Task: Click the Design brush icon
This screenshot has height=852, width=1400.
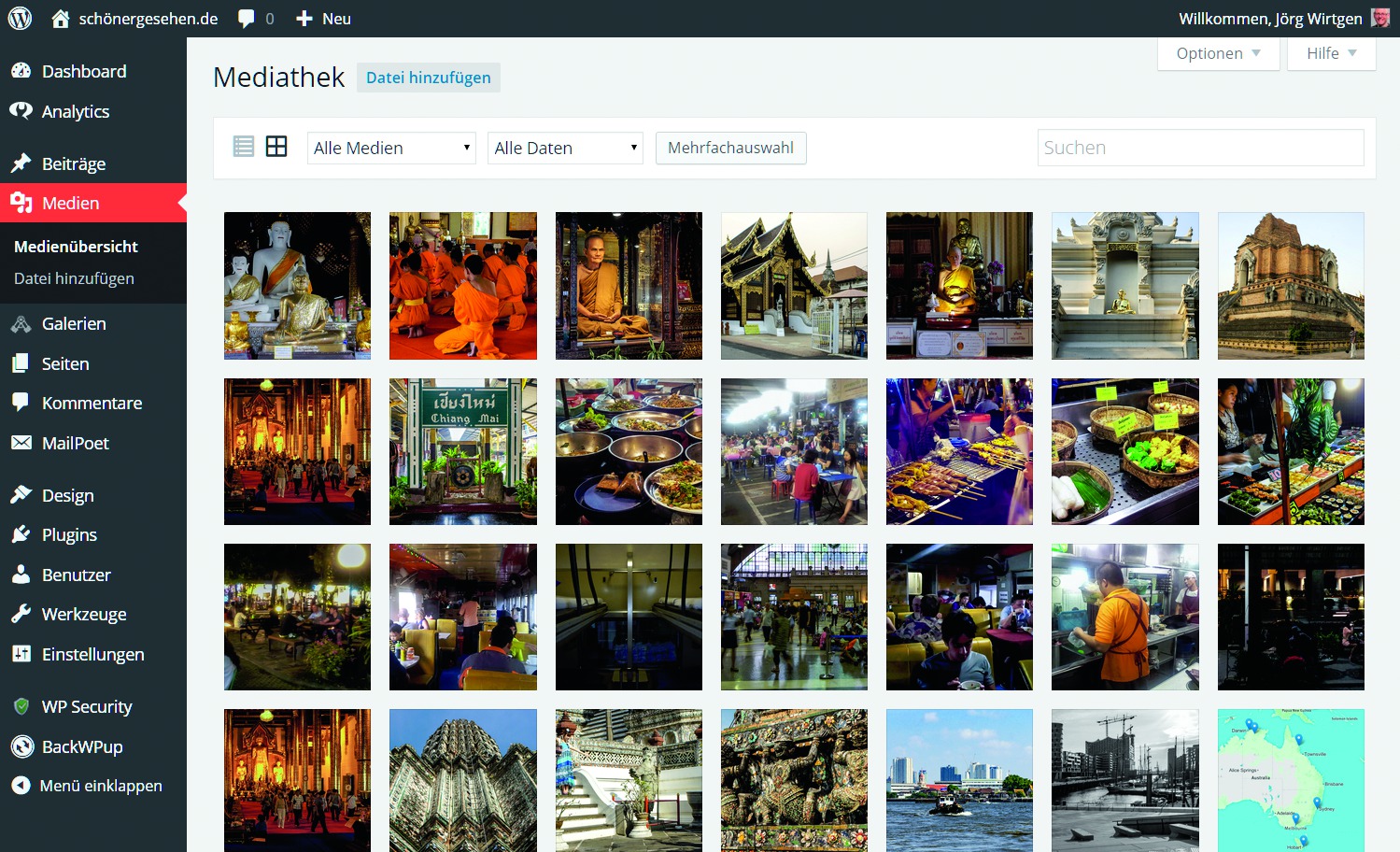Action: 21,495
